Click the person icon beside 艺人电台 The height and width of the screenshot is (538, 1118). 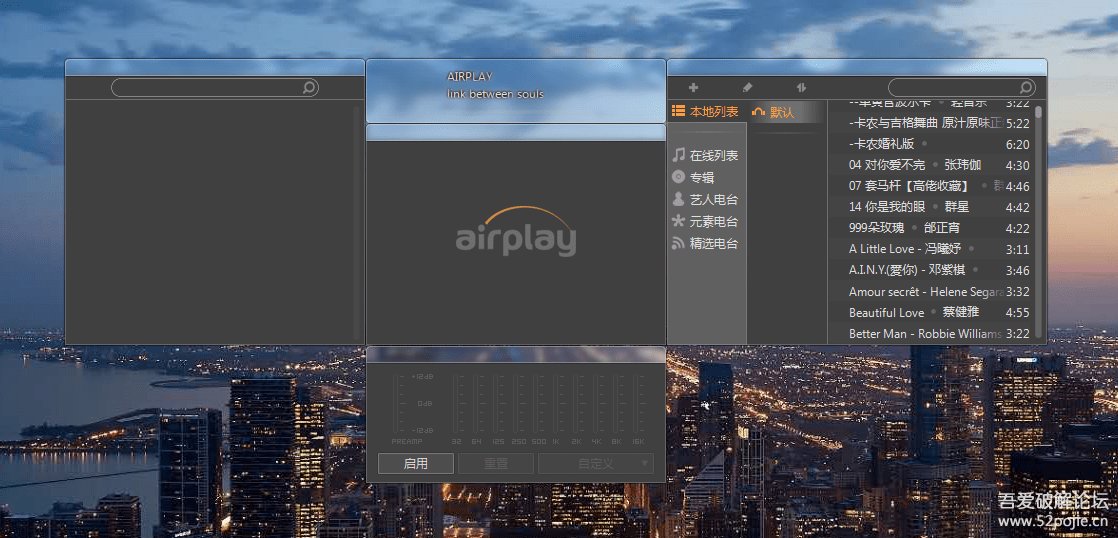point(678,199)
